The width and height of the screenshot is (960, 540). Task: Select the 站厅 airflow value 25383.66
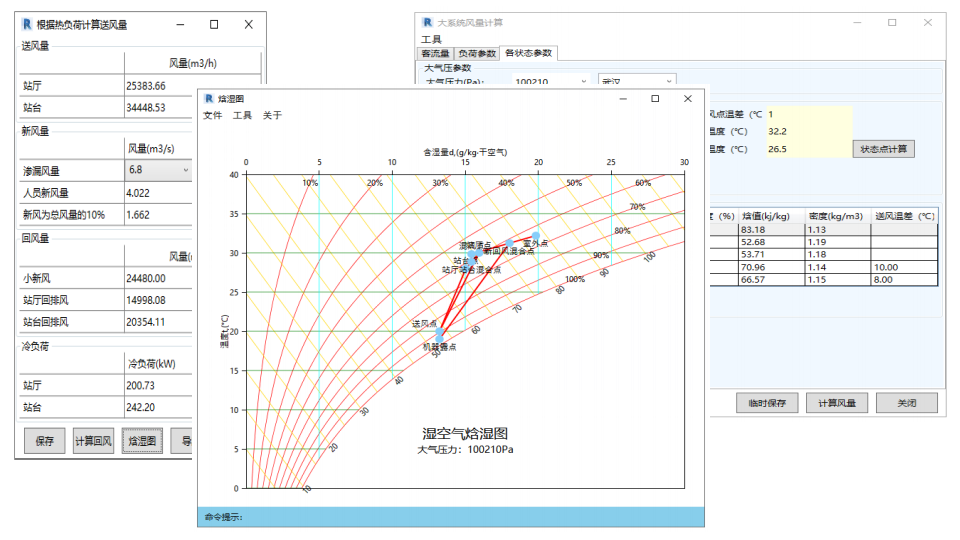click(146, 86)
